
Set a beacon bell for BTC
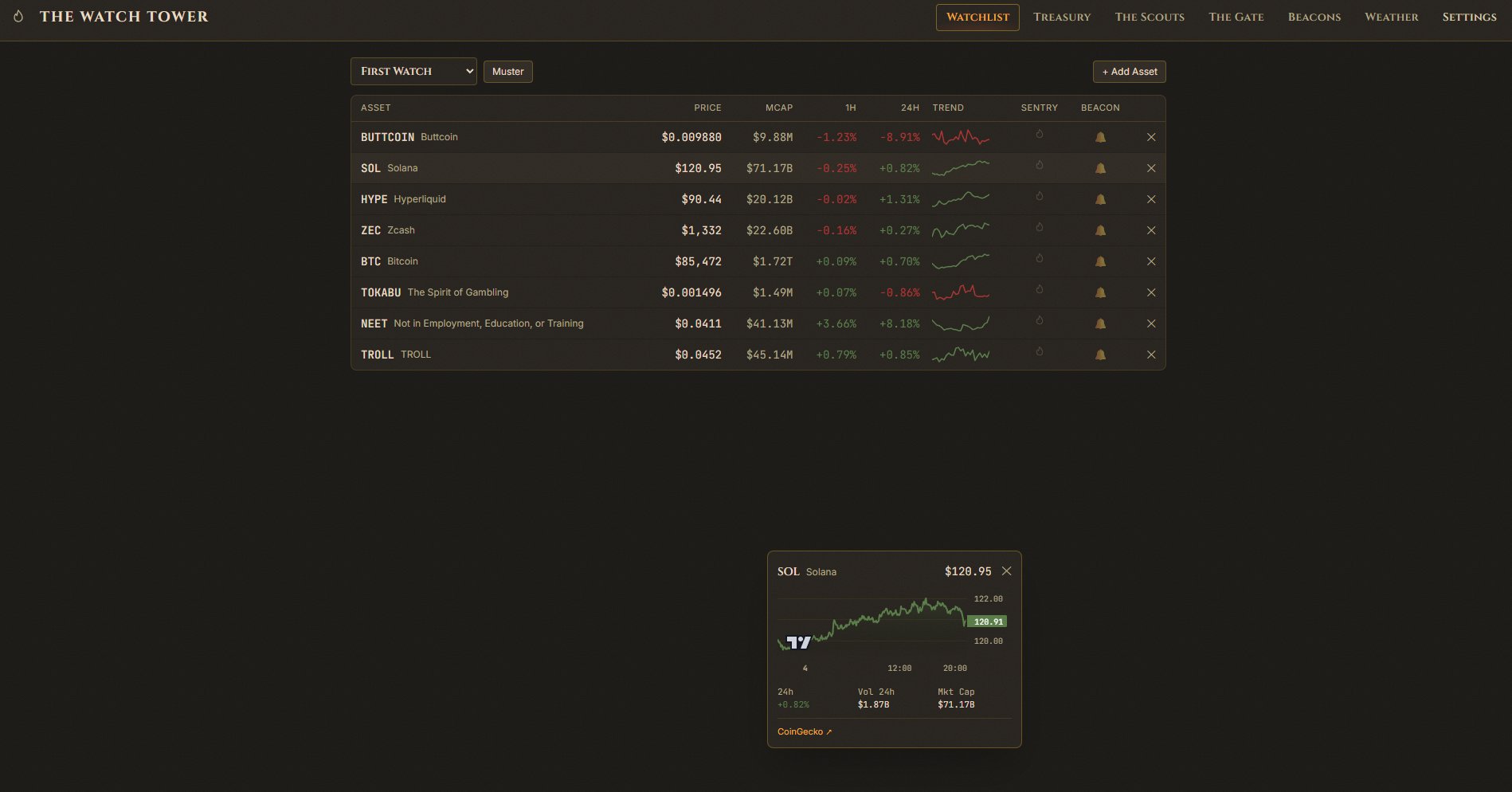click(x=1100, y=261)
